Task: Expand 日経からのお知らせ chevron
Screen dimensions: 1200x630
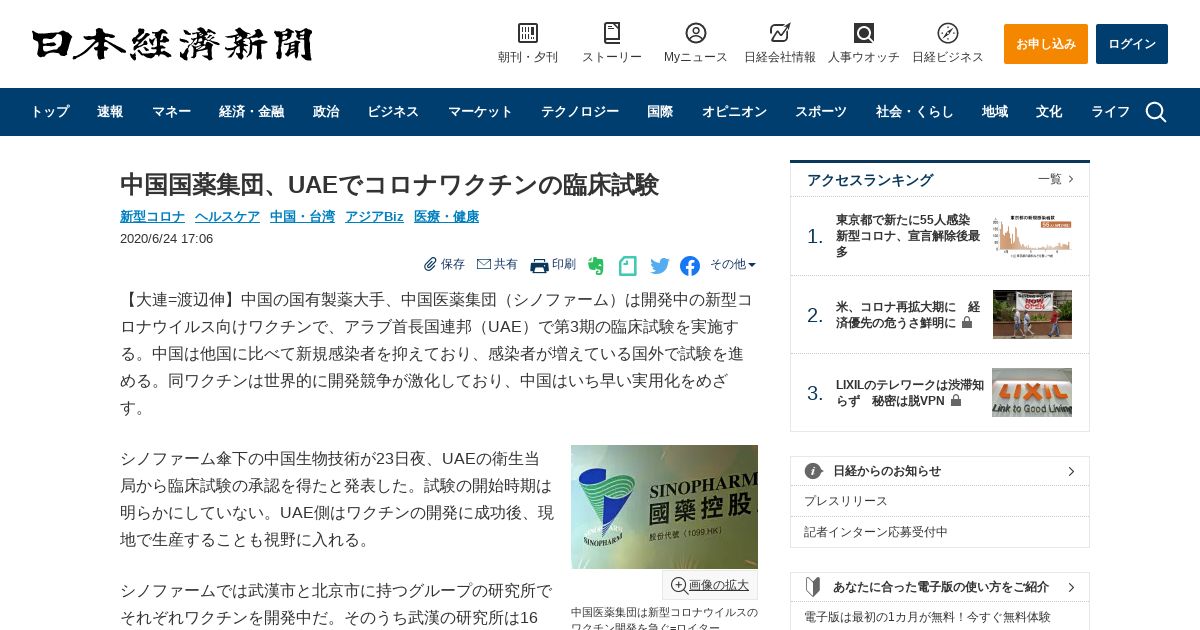Action: (x=1071, y=471)
